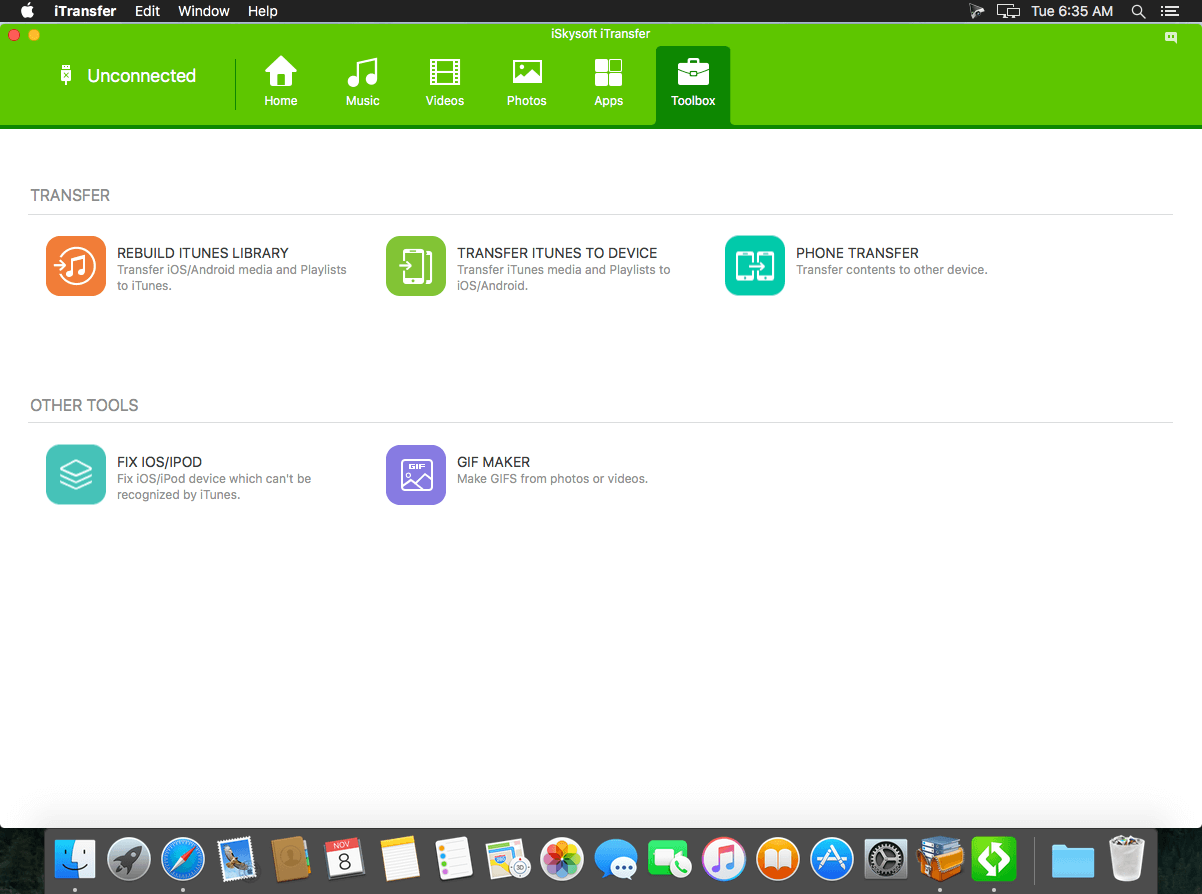
Task: Open FIX IOS/IPOD title link
Action: click(x=159, y=462)
